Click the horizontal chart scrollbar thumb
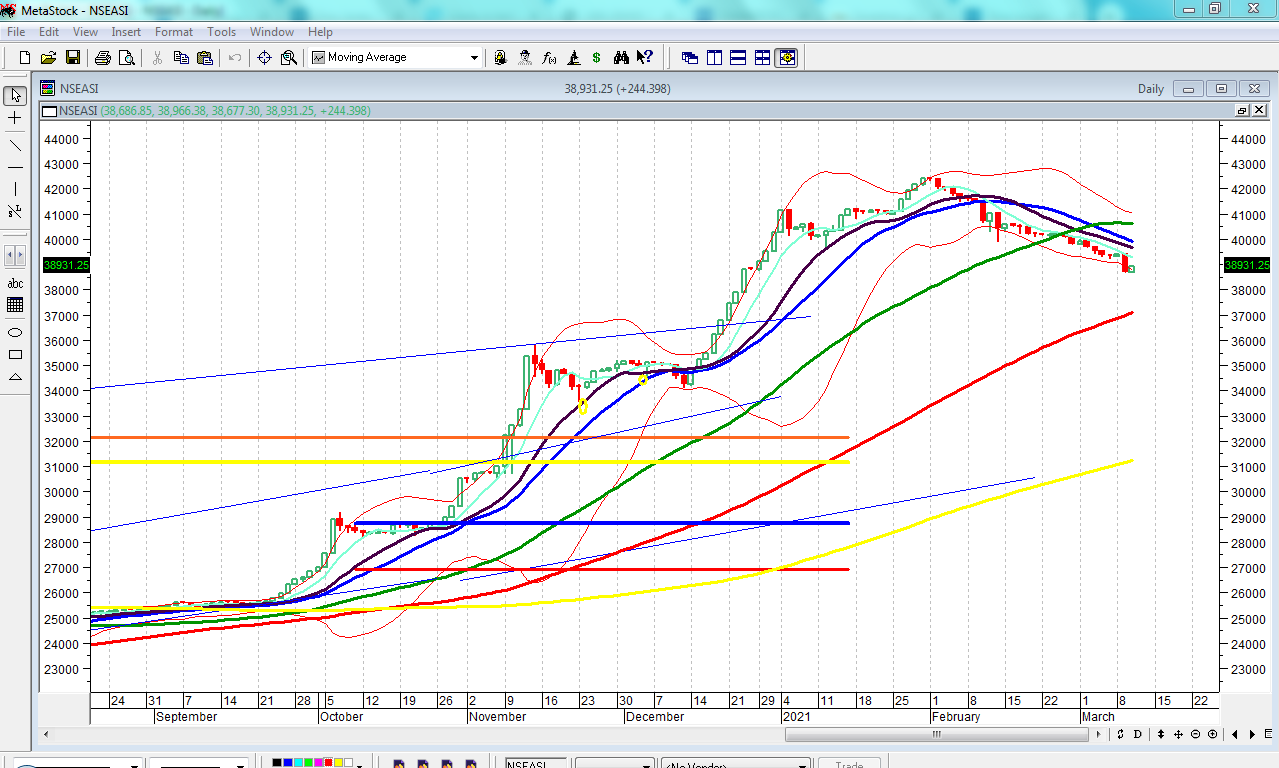The height and width of the screenshot is (768, 1279). (936, 735)
